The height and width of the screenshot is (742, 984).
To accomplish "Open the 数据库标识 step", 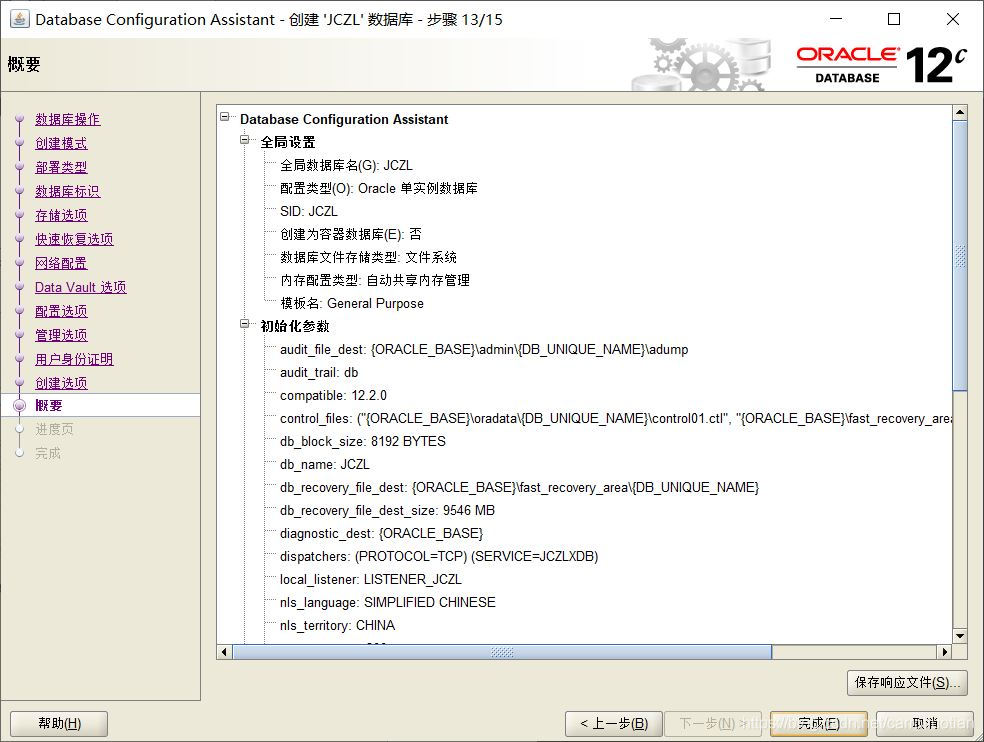I will (x=67, y=191).
